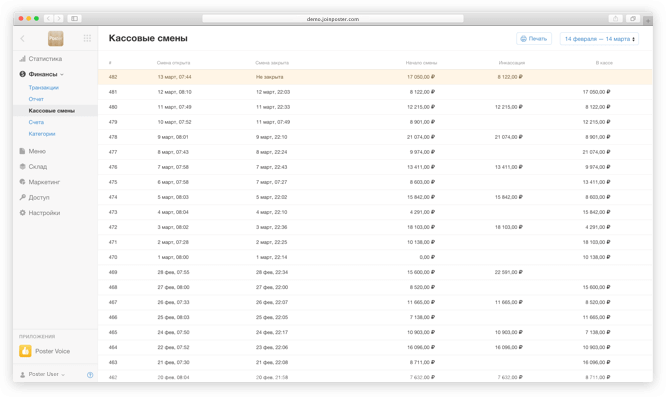Click the 2 март, 22:25 closing time
The image size is (666, 397).
(x=271, y=242)
